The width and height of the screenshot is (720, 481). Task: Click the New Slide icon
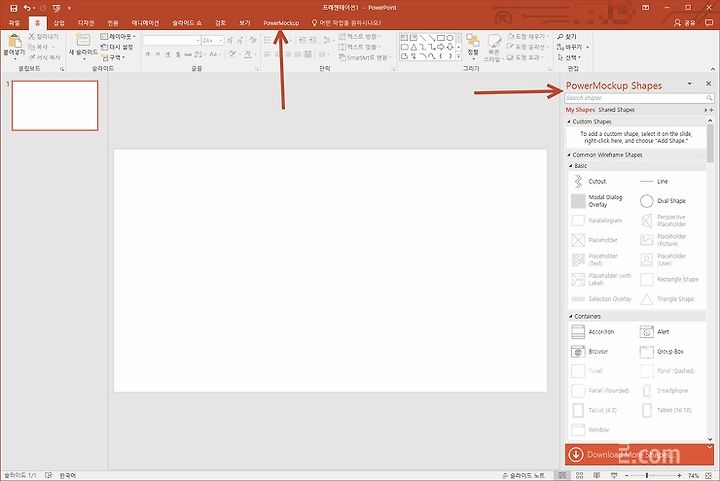(83, 40)
